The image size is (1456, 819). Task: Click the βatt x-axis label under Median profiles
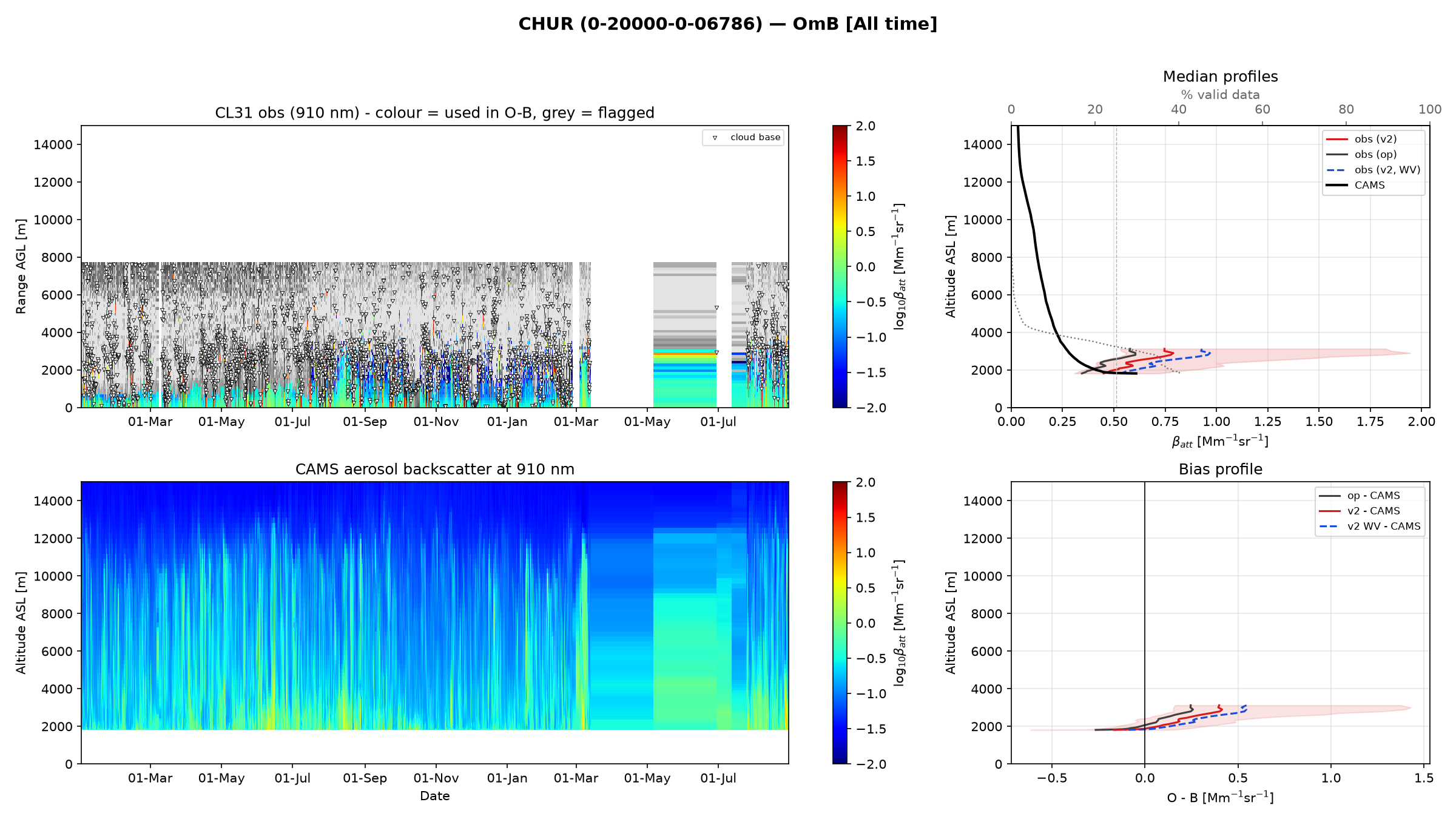(1220, 441)
